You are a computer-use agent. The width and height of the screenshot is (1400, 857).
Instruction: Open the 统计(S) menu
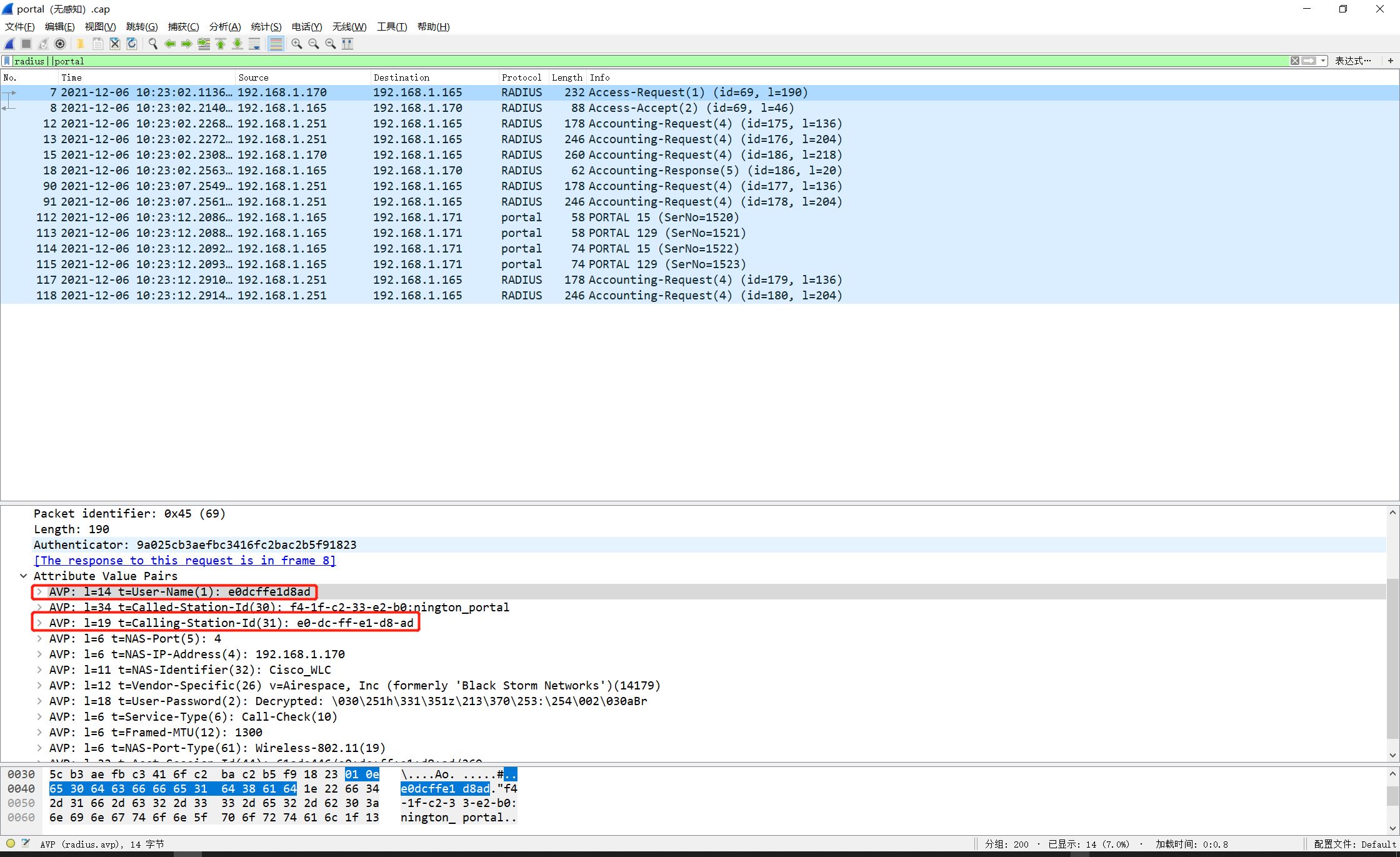pyautogui.click(x=266, y=26)
